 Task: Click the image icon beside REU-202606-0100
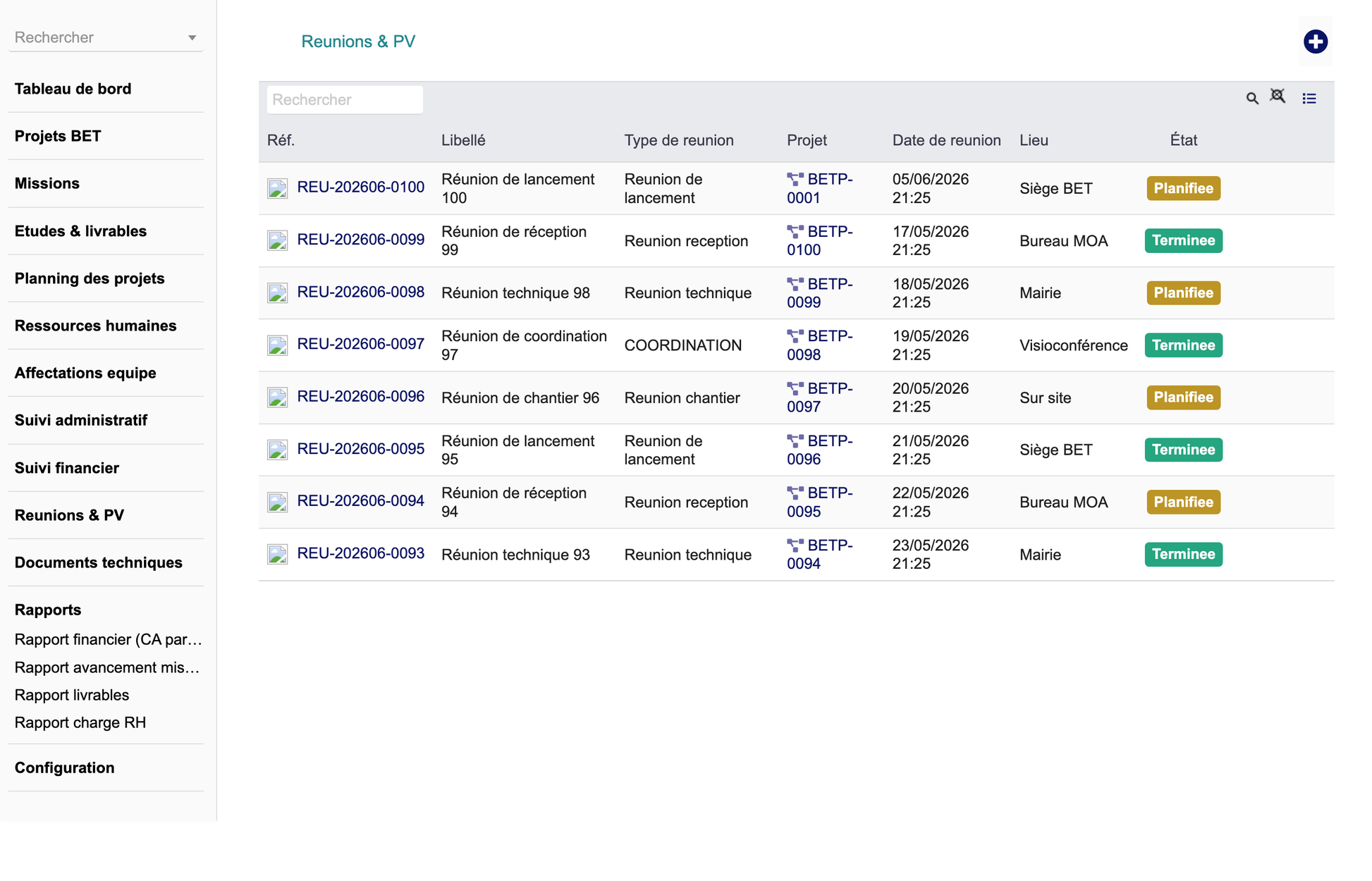click(x=277, y=188)
